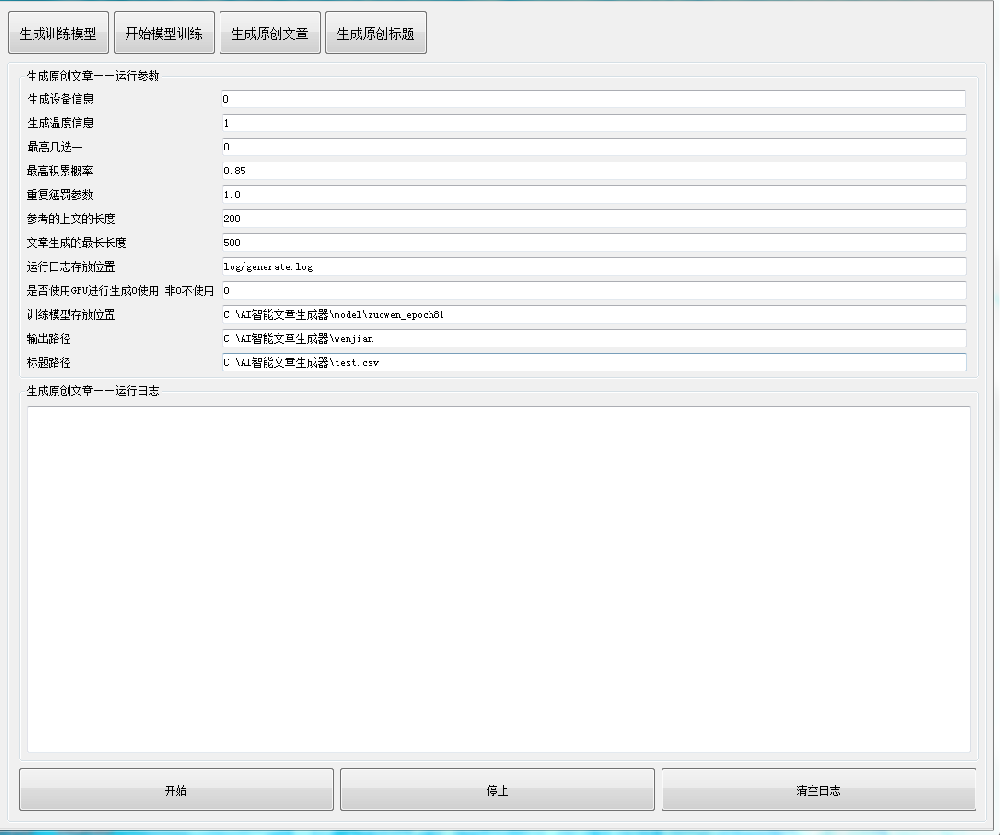Select the 生成原创文章 tab
The width and height of the screenshot is (1000, 835).
(270, 33)
